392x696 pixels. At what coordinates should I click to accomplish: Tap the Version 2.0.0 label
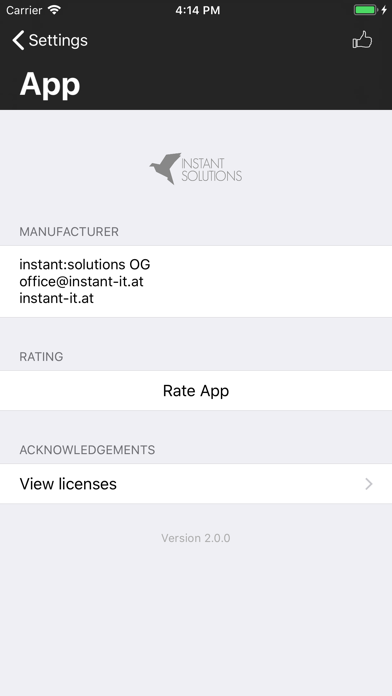(196, 538)
